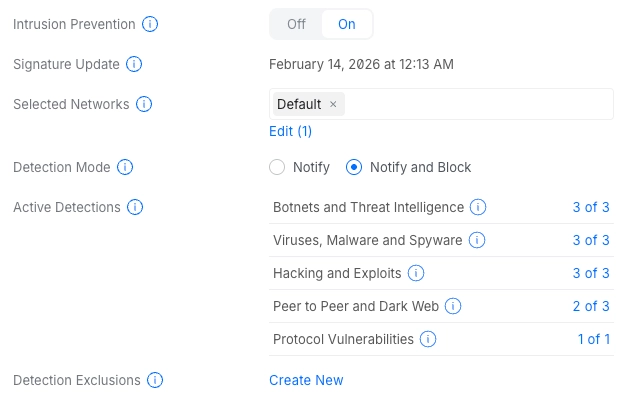Expand Peer to Peer 2 of 3 detections
630x402 pixels.
(x=591, y=306)
